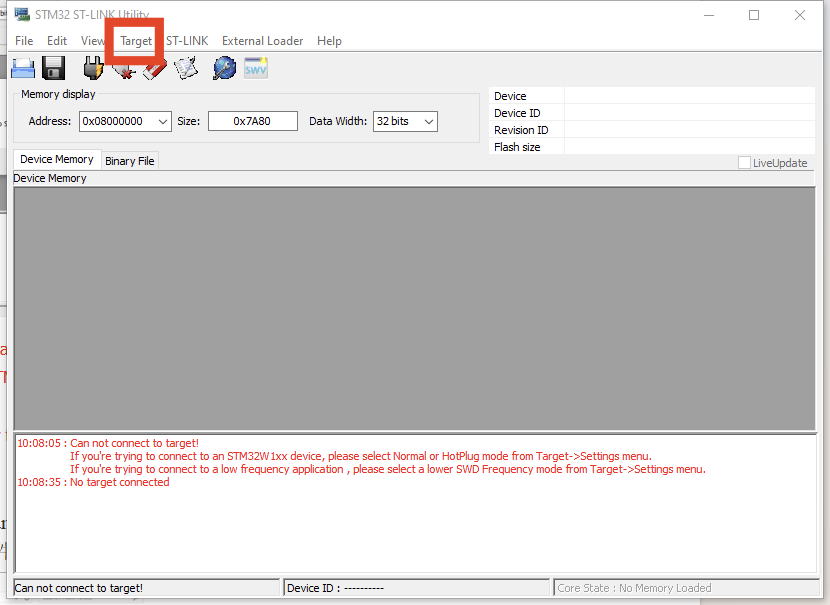Switch to the Binary File tab
This screenshot has width=830, height=605.
(x=130, y=161)
